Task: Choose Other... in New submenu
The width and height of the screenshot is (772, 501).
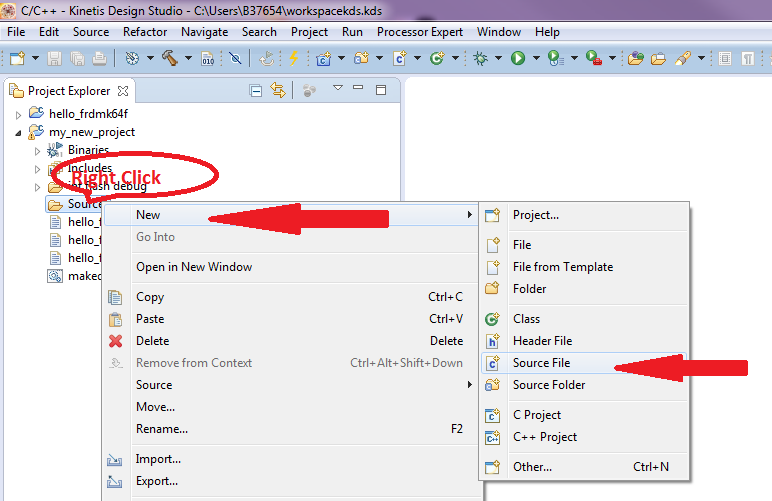Action: click(584, 467)
